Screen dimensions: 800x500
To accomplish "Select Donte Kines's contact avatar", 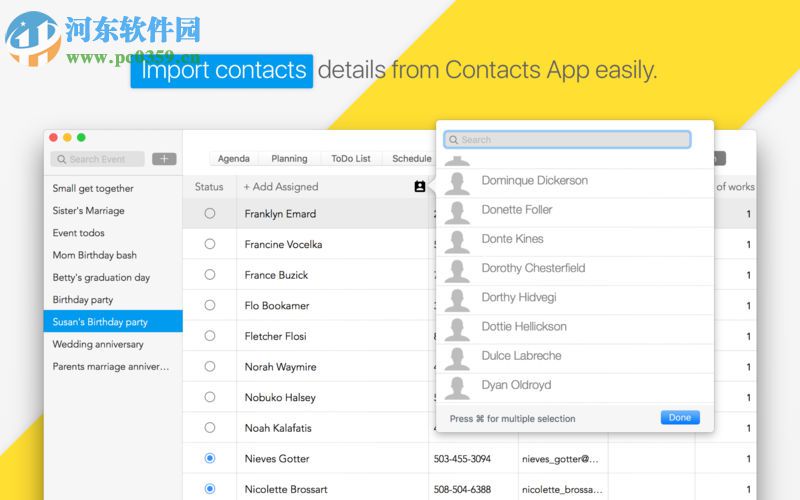I will pyautogui.click(x=457, y=241).
